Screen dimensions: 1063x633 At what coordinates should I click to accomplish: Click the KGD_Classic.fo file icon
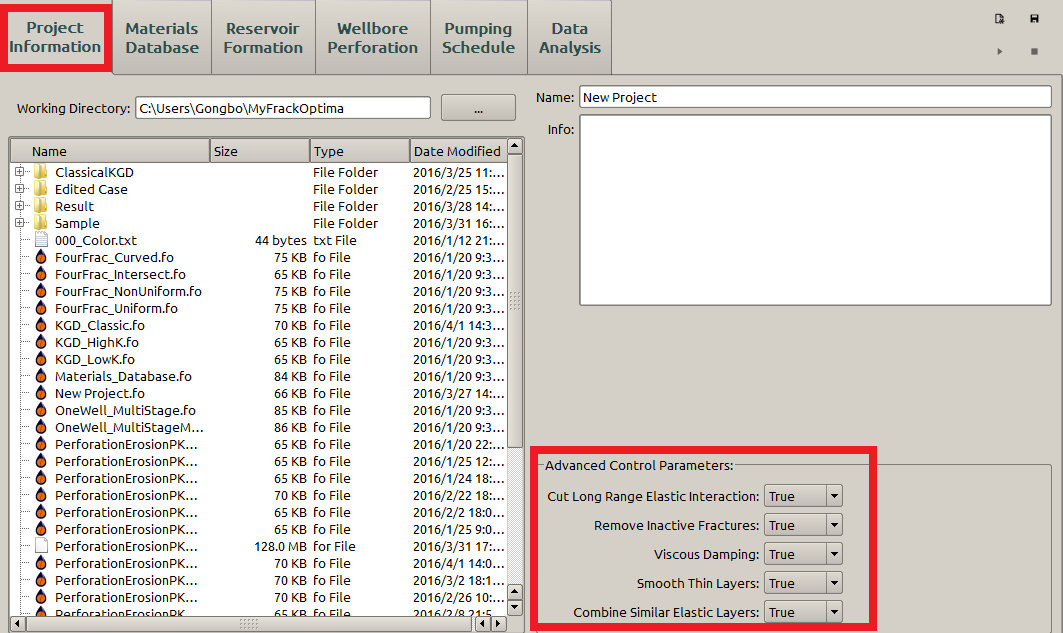(x=41, y=325)
